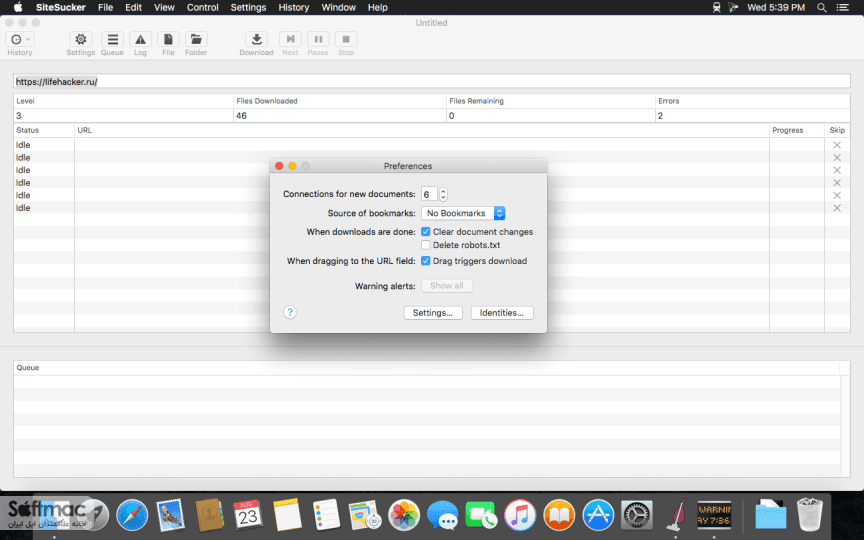Click the File toolbar icon

168,39
